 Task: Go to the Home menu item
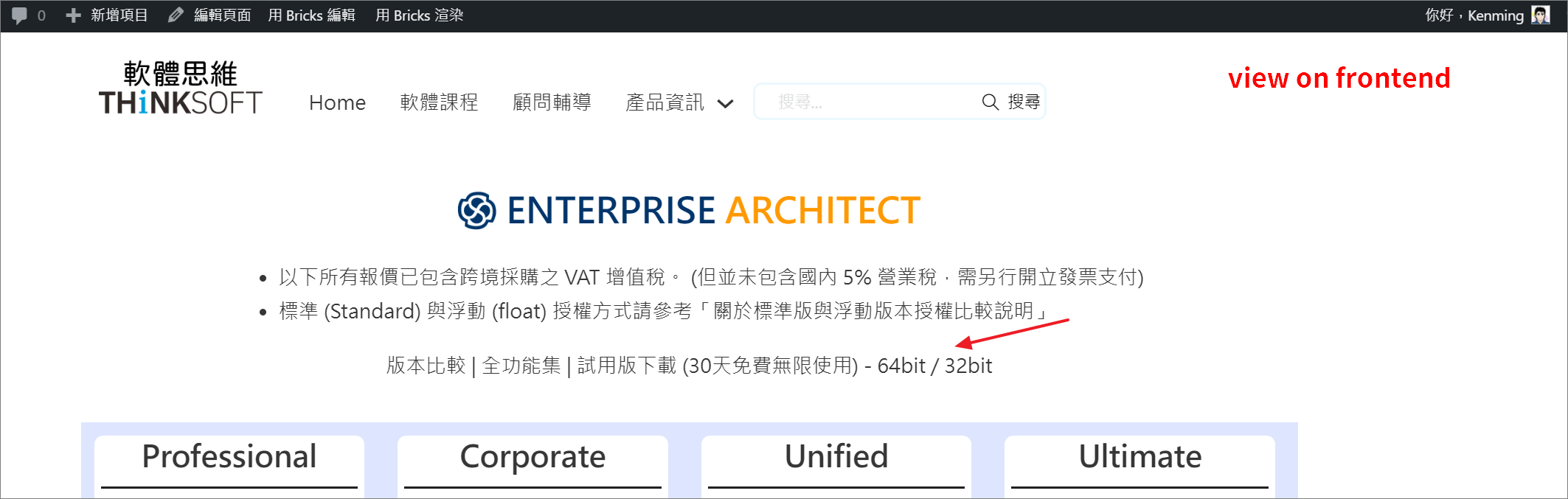coord(337,102)
